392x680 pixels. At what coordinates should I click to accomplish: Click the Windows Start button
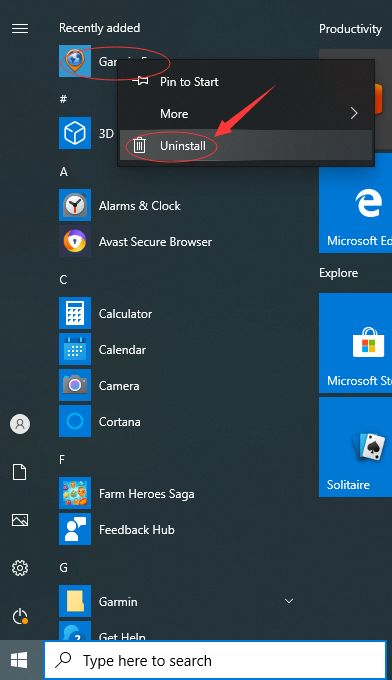coord(19,660)
